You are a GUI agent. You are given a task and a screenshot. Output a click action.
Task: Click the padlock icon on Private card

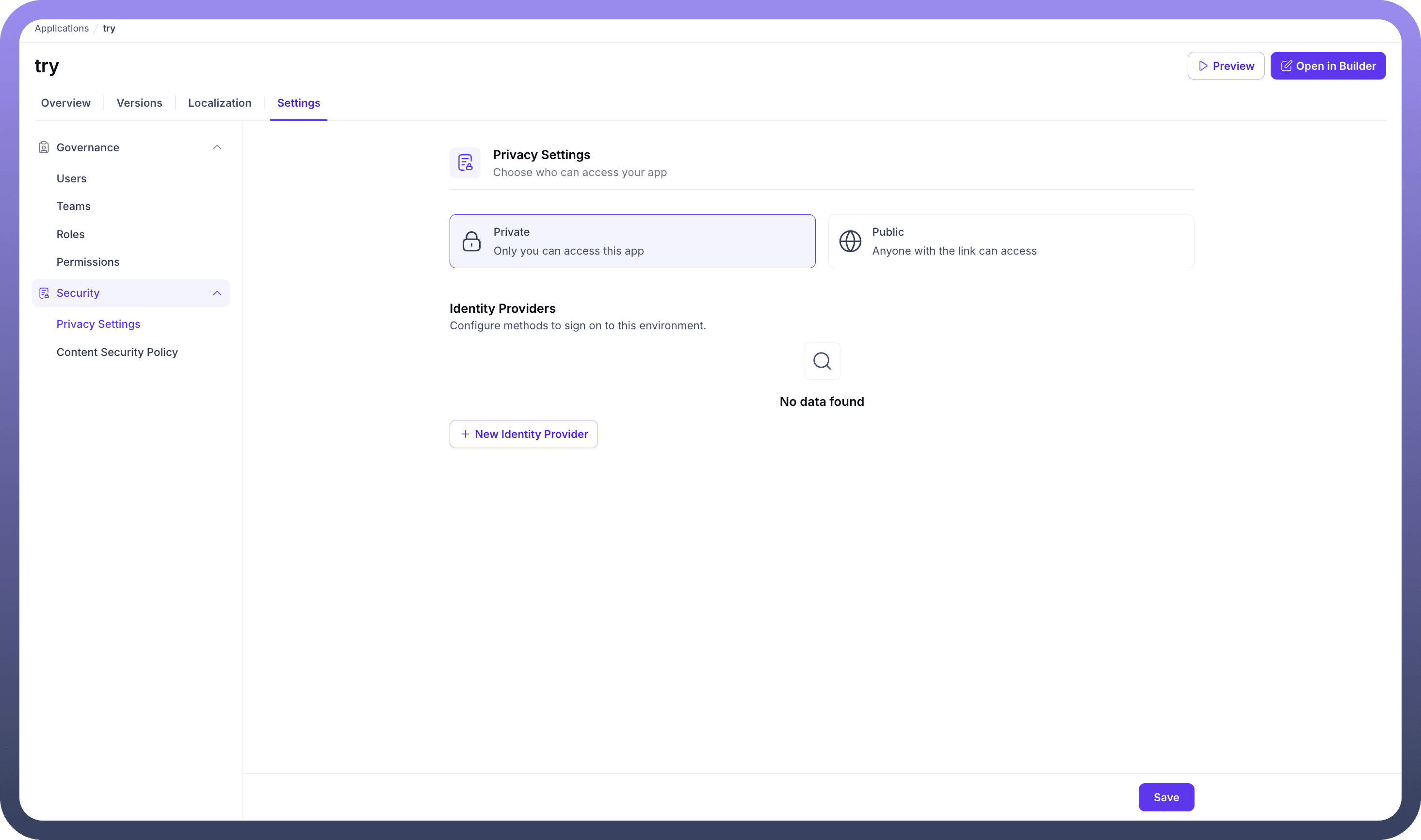coord(471,242)
